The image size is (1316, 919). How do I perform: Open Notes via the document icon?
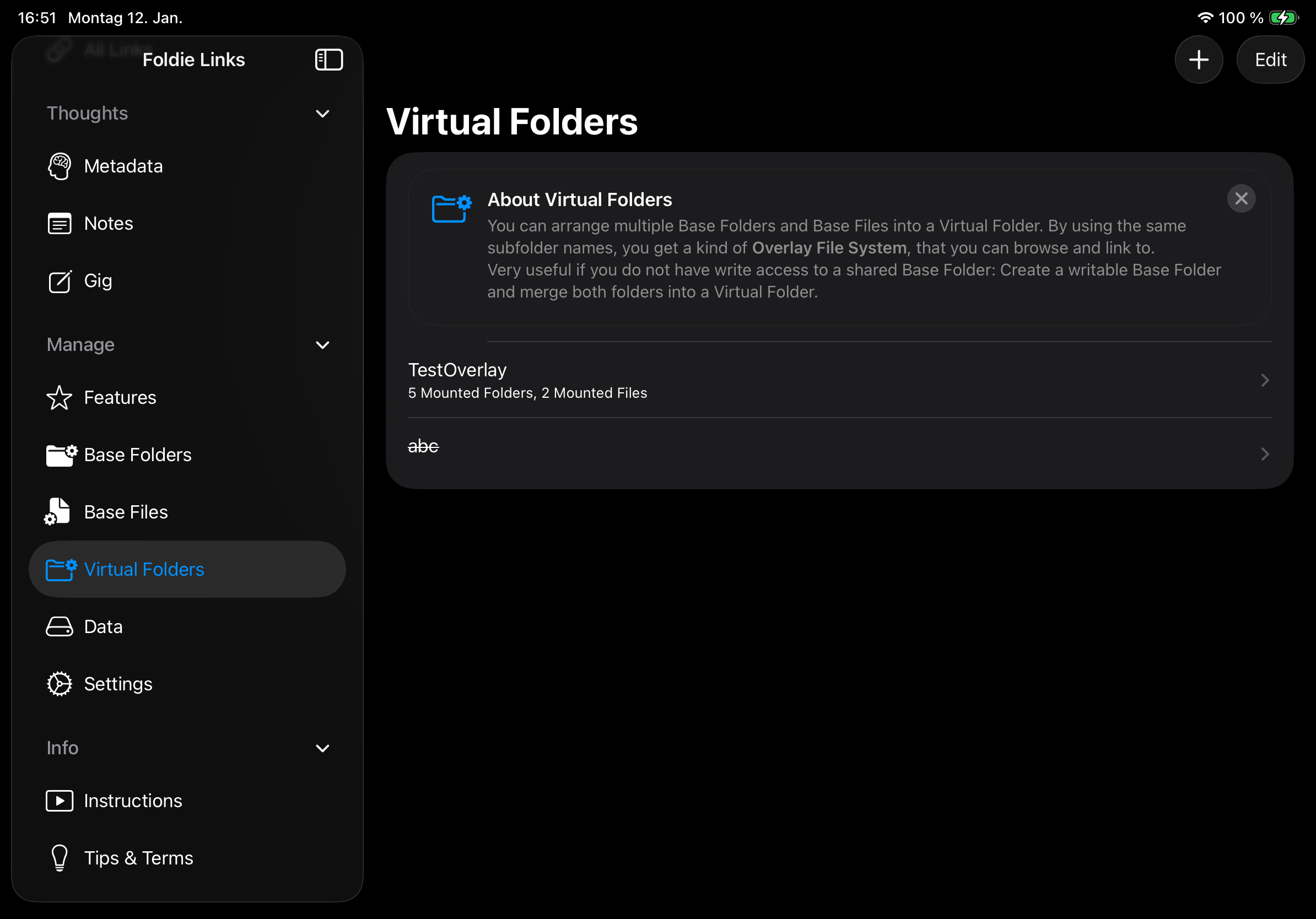(x=60, y=224)
